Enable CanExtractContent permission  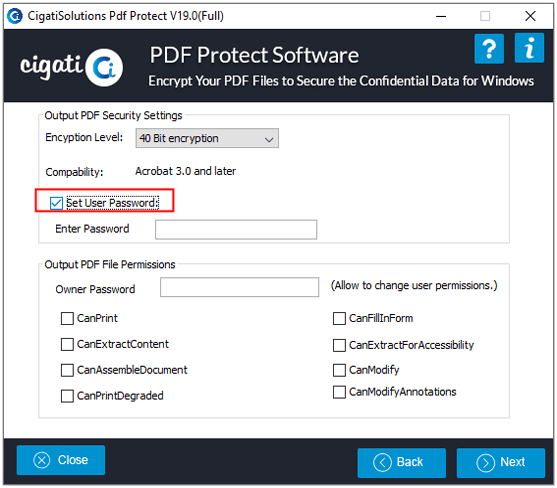point(67,344)
